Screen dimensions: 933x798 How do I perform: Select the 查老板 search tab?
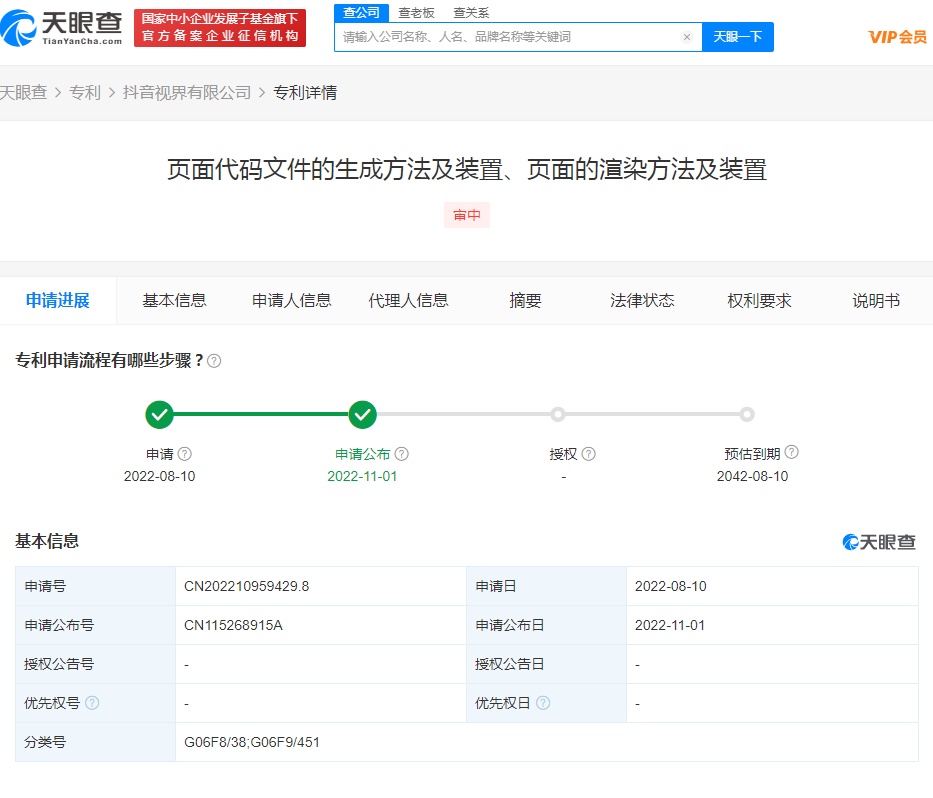[416, 12]
